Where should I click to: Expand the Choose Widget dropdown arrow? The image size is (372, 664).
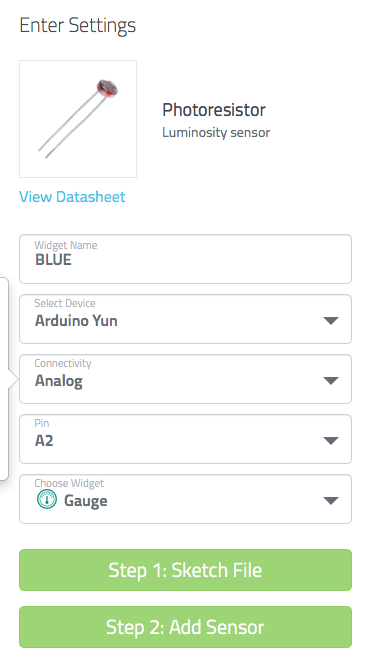tap(331, 501)
